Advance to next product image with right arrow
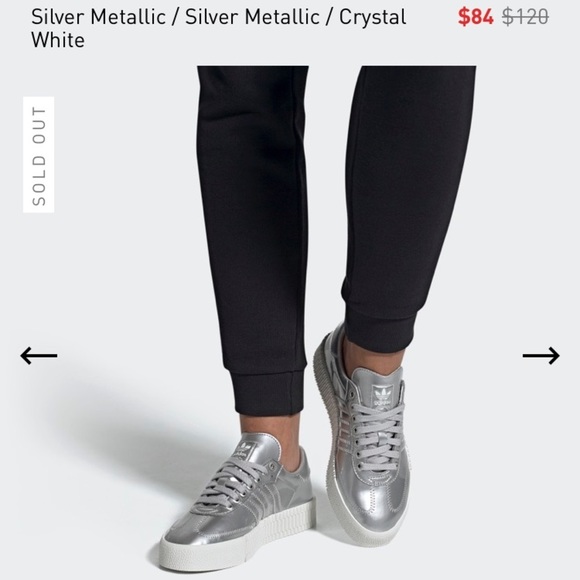580x580 pixels. pyautogui.click(x=541, y=355)
